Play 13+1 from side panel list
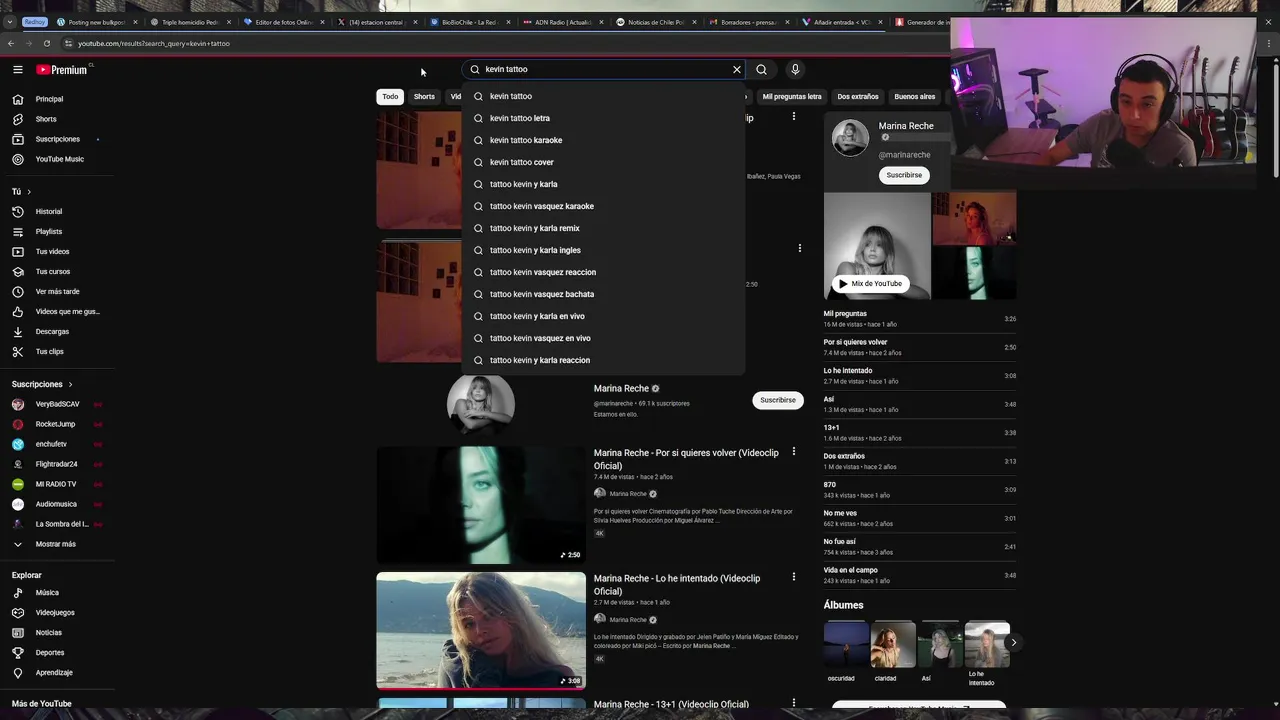This screenshot has width=1280, height=720. click(x=920, y=433)
